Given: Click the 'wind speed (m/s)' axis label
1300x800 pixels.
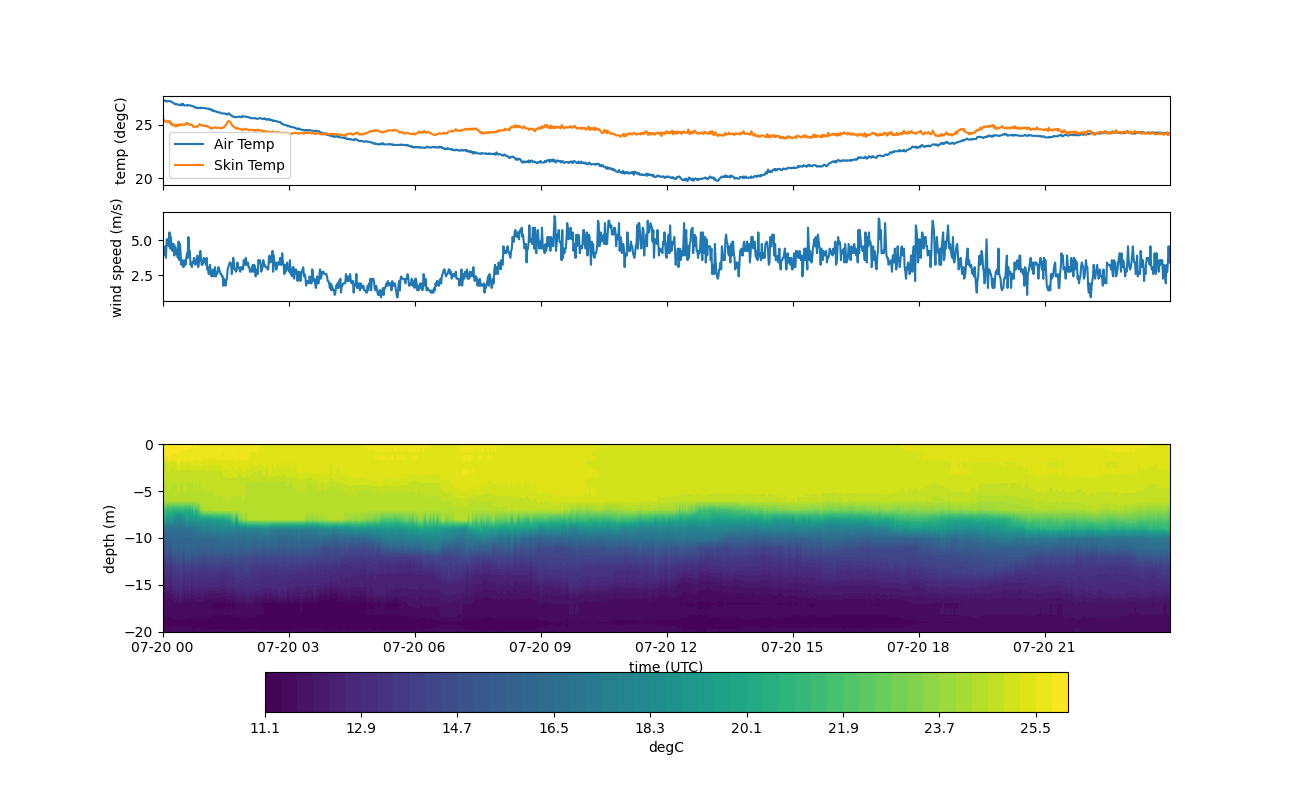Looking at the screenshot, I should click(117, 257).
